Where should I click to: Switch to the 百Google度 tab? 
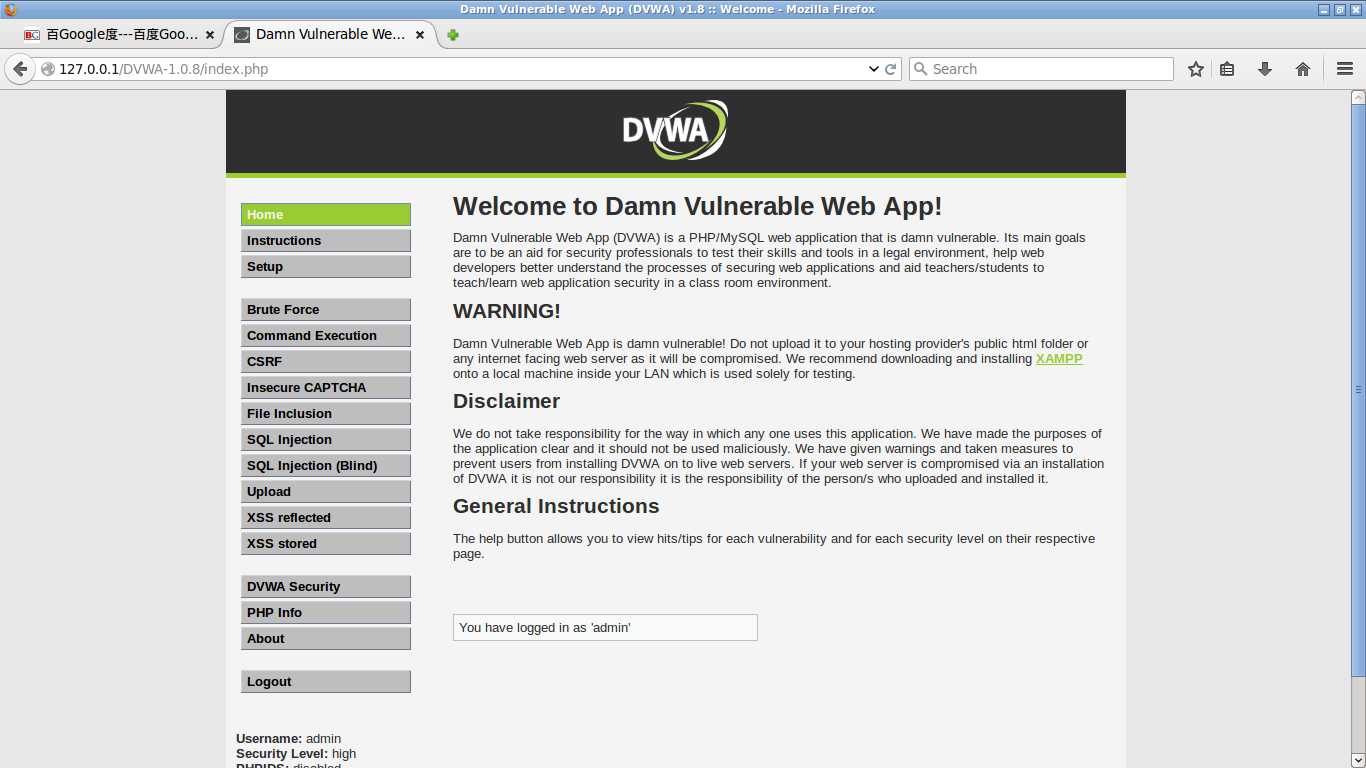[x=120, y=35]
